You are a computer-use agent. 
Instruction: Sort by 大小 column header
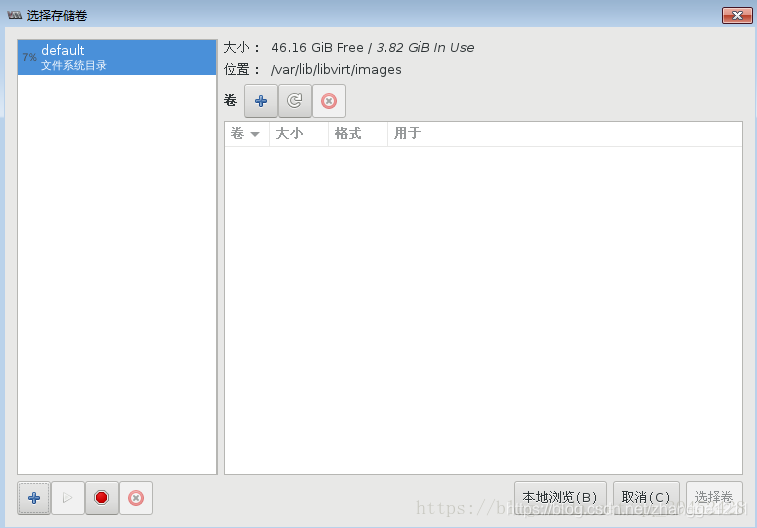299,134
